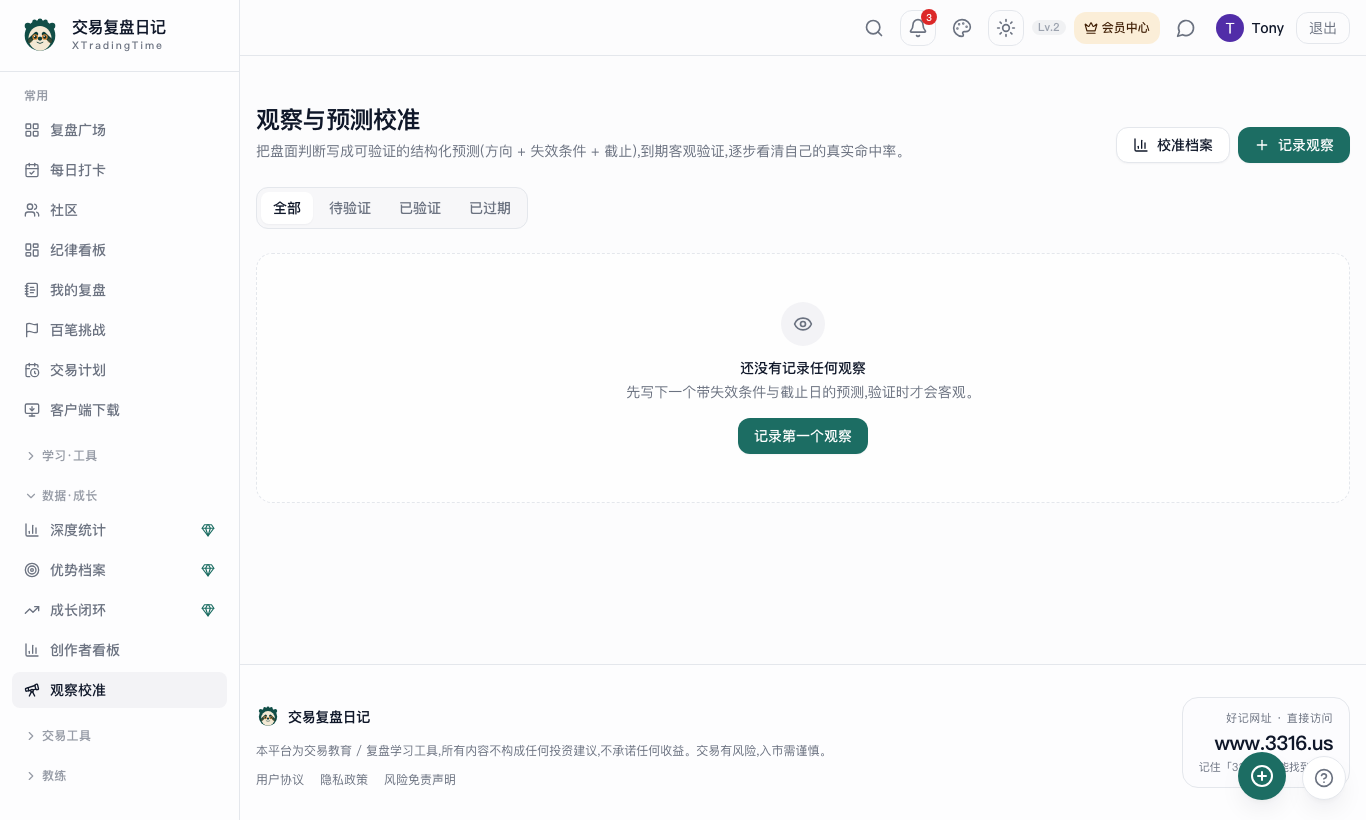Screen dimensions: 1366x820
Task: Open the color theme palette icon
Action: (x=962, y=28)
